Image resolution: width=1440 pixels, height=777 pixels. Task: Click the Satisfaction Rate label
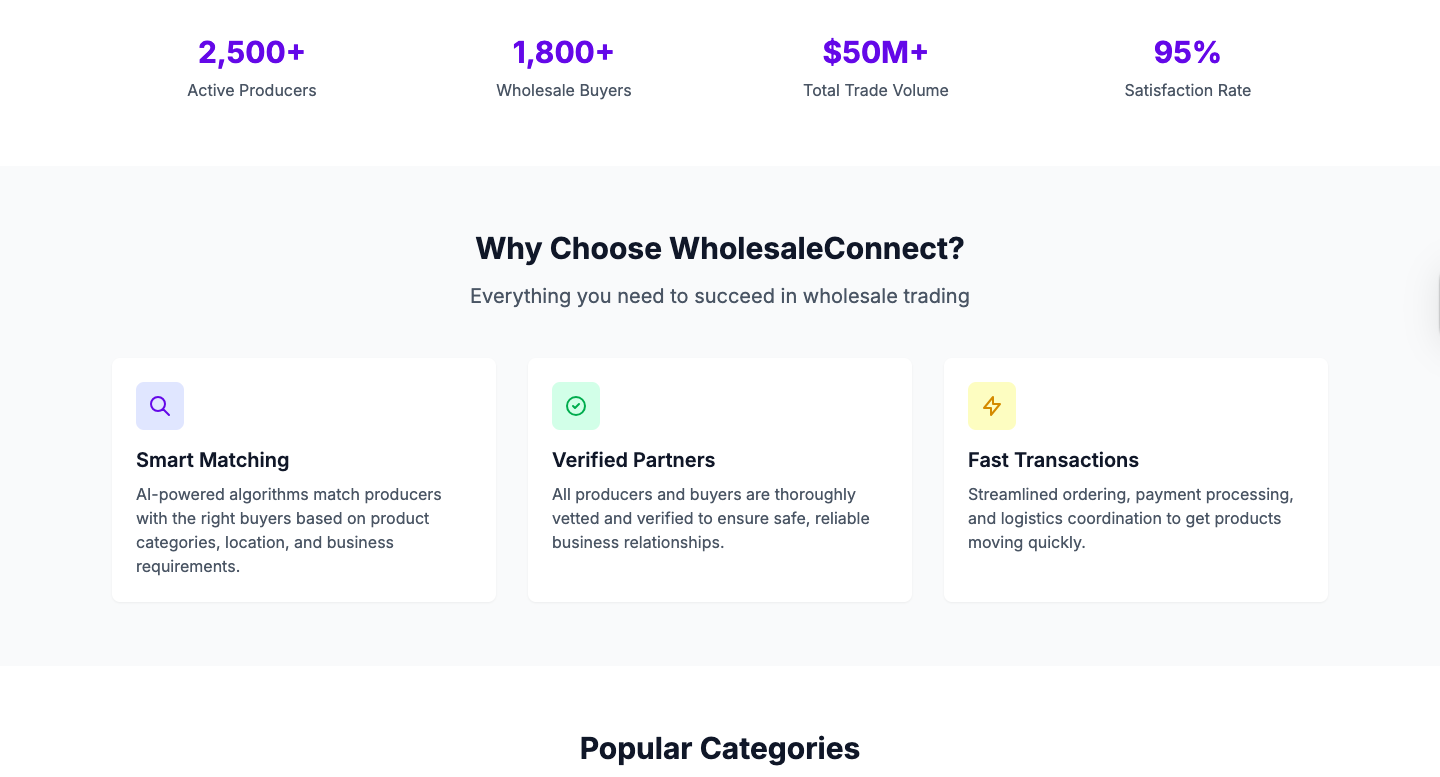point(1188,90)
